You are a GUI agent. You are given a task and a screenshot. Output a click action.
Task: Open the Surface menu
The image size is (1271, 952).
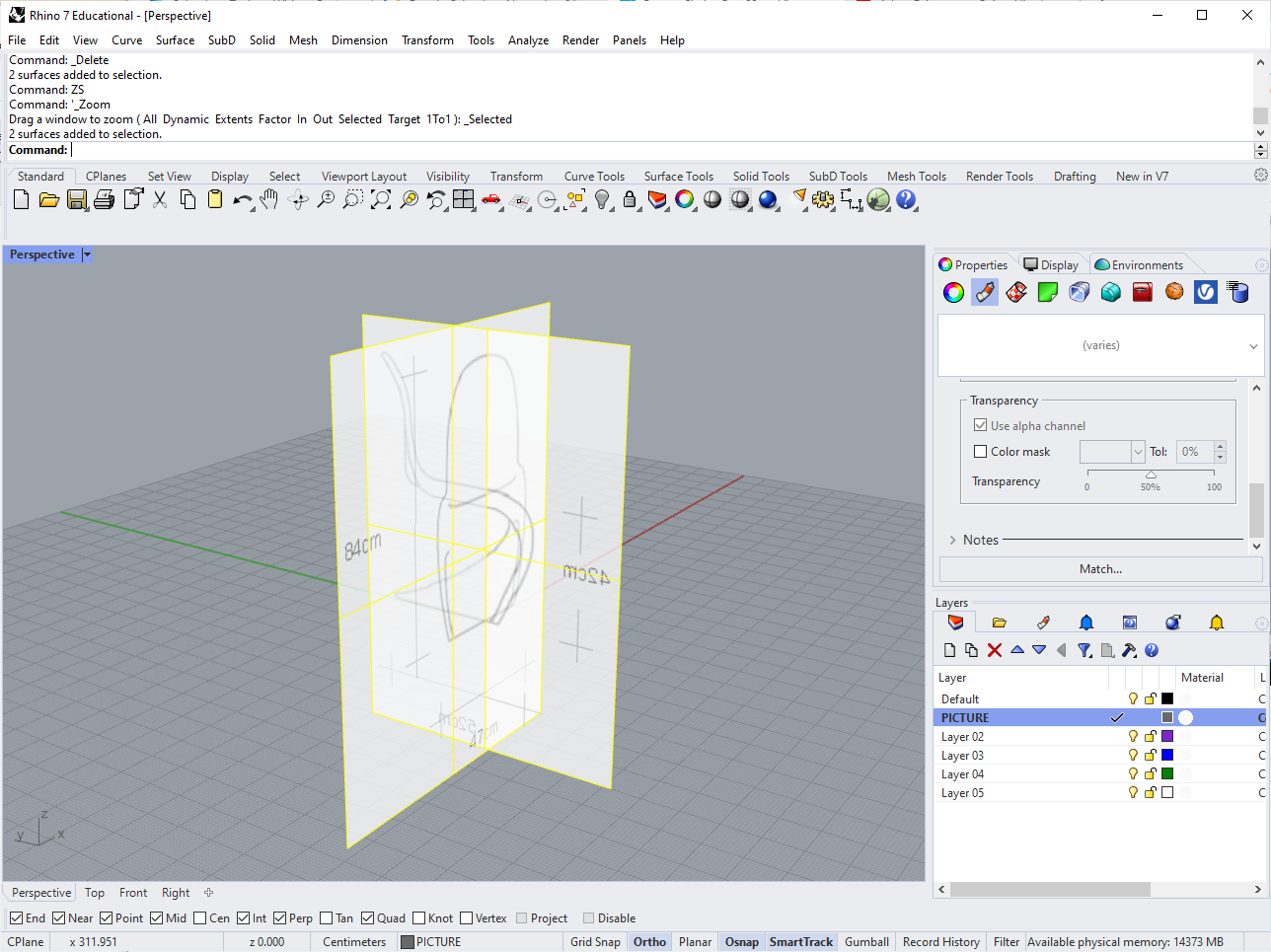(175, 40)
